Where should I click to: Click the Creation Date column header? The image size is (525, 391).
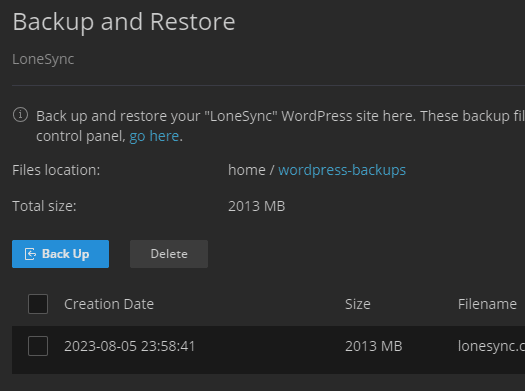coord(109,304)
